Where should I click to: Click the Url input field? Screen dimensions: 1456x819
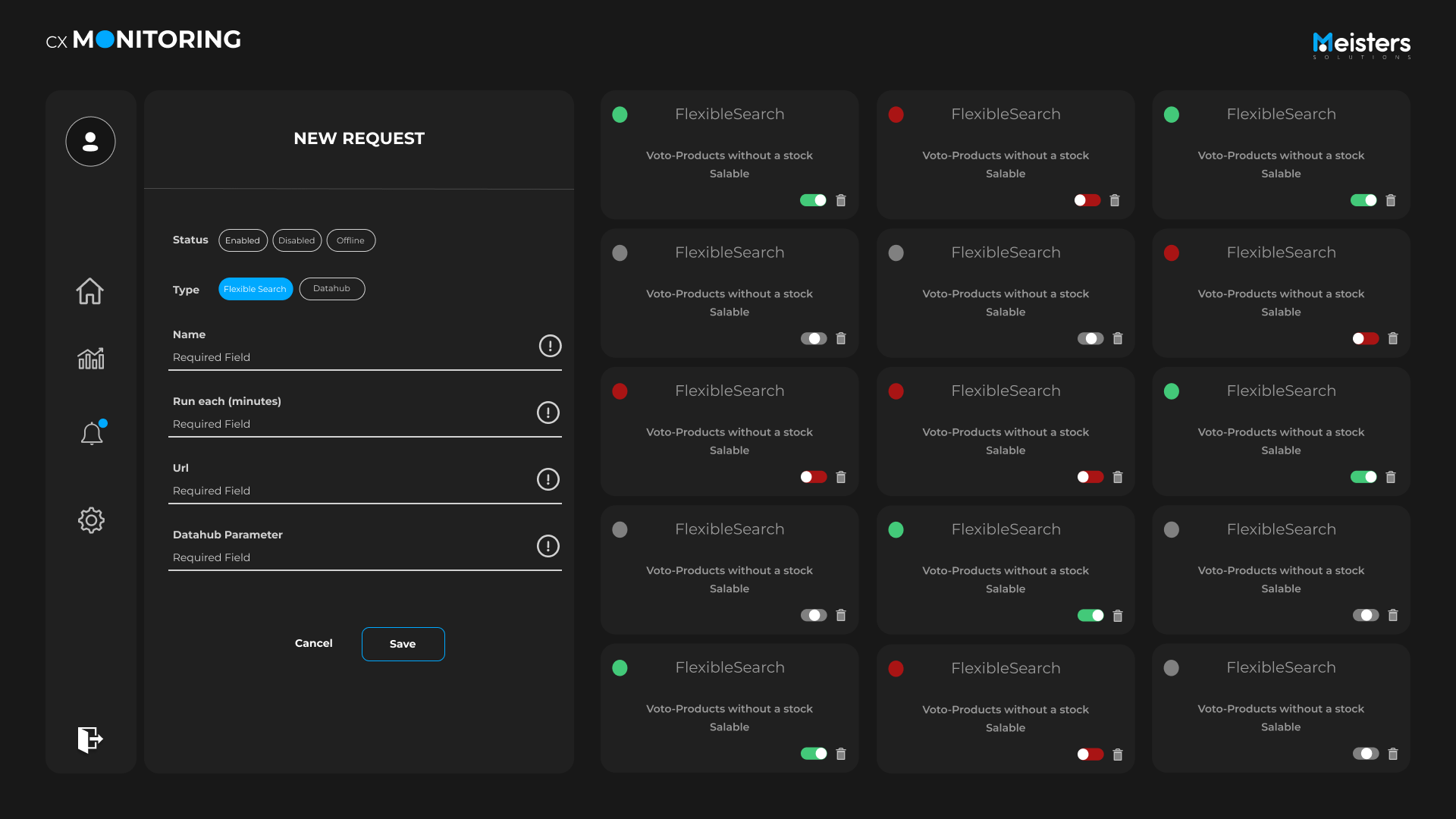point(349,491)
